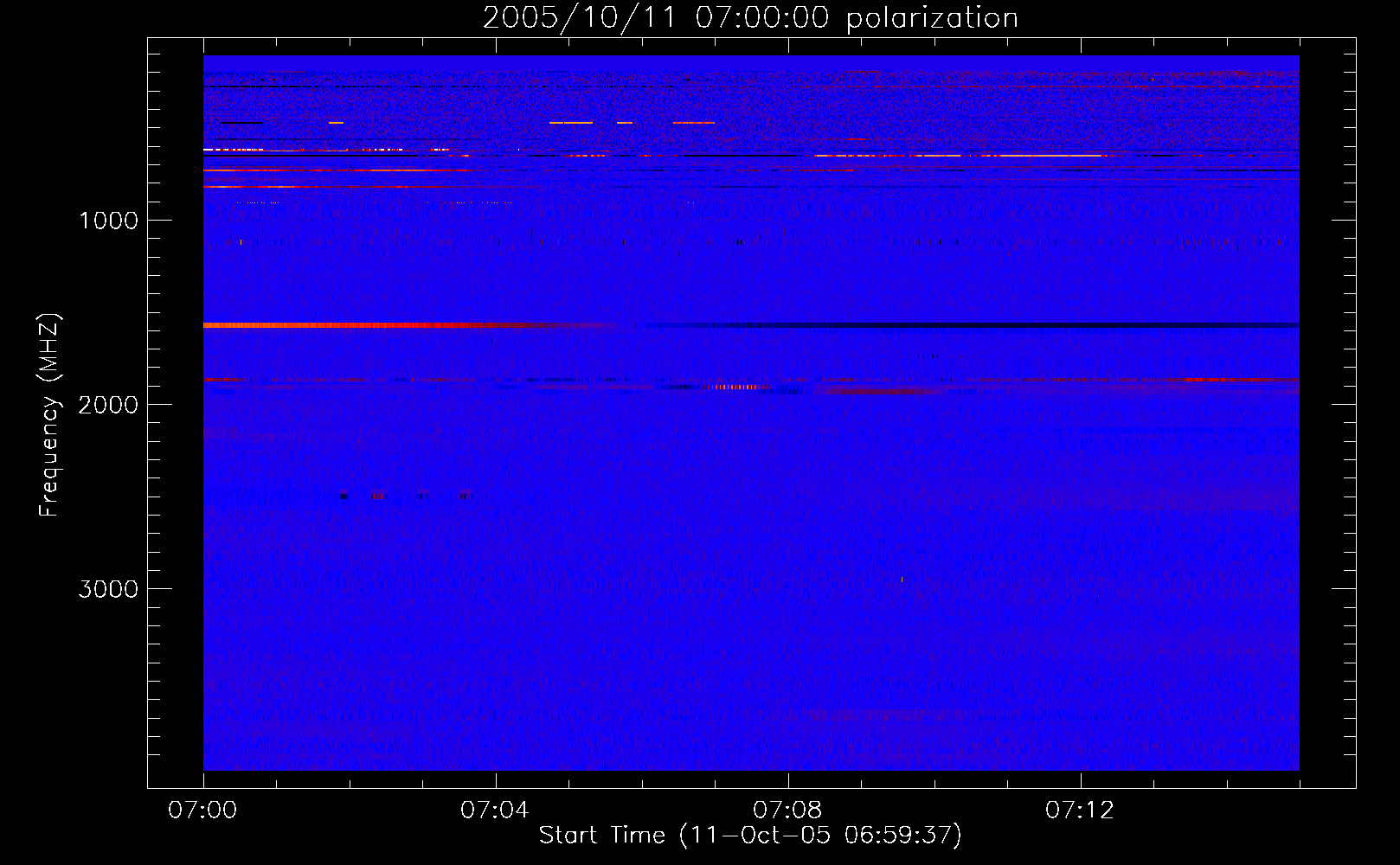Select the "Frequency (MHZ)" axis label
1400x865 pixels.
tap(49, 415)
